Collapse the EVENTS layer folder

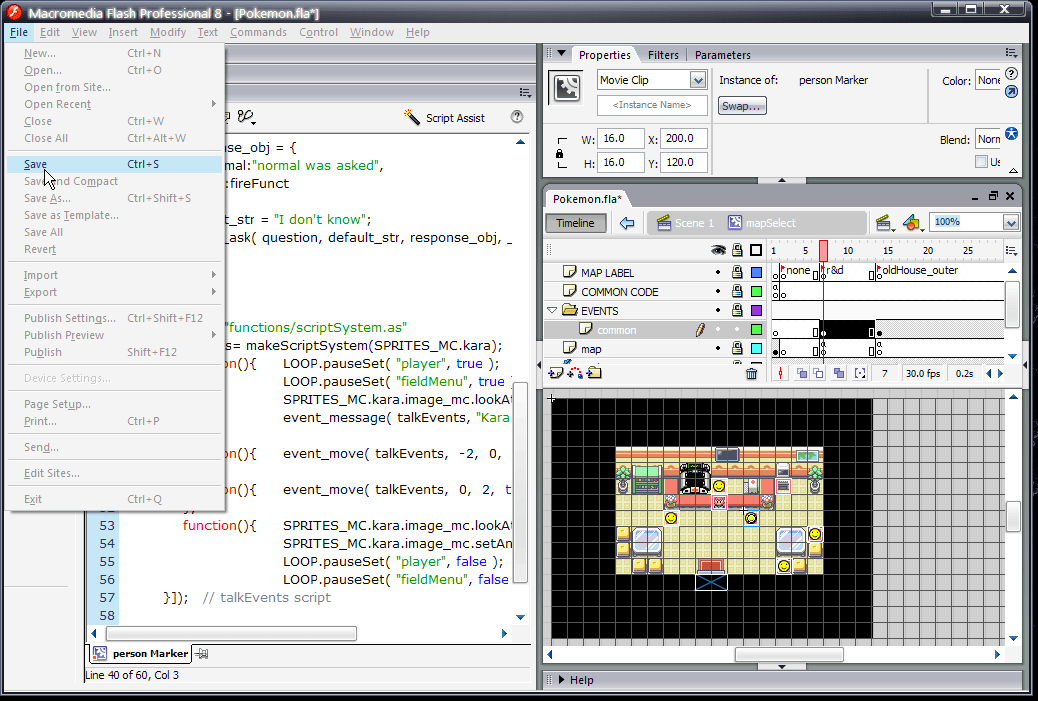point(552,311)
